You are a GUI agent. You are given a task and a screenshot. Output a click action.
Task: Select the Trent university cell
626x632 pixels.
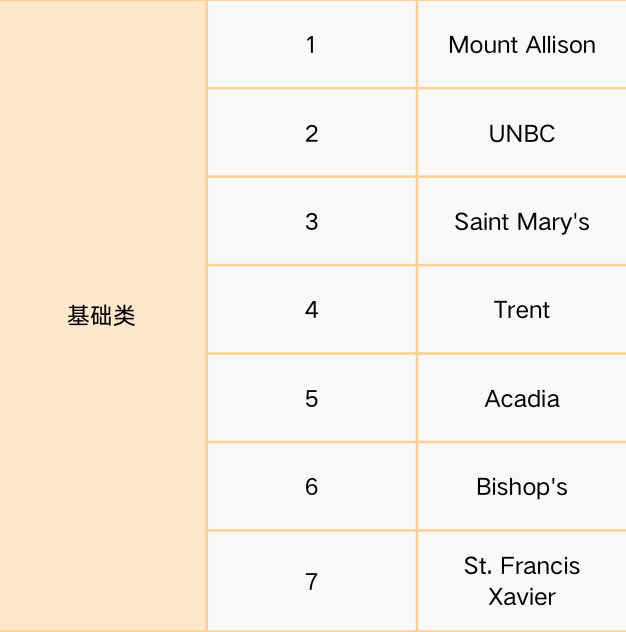click(x=522, y=310)
